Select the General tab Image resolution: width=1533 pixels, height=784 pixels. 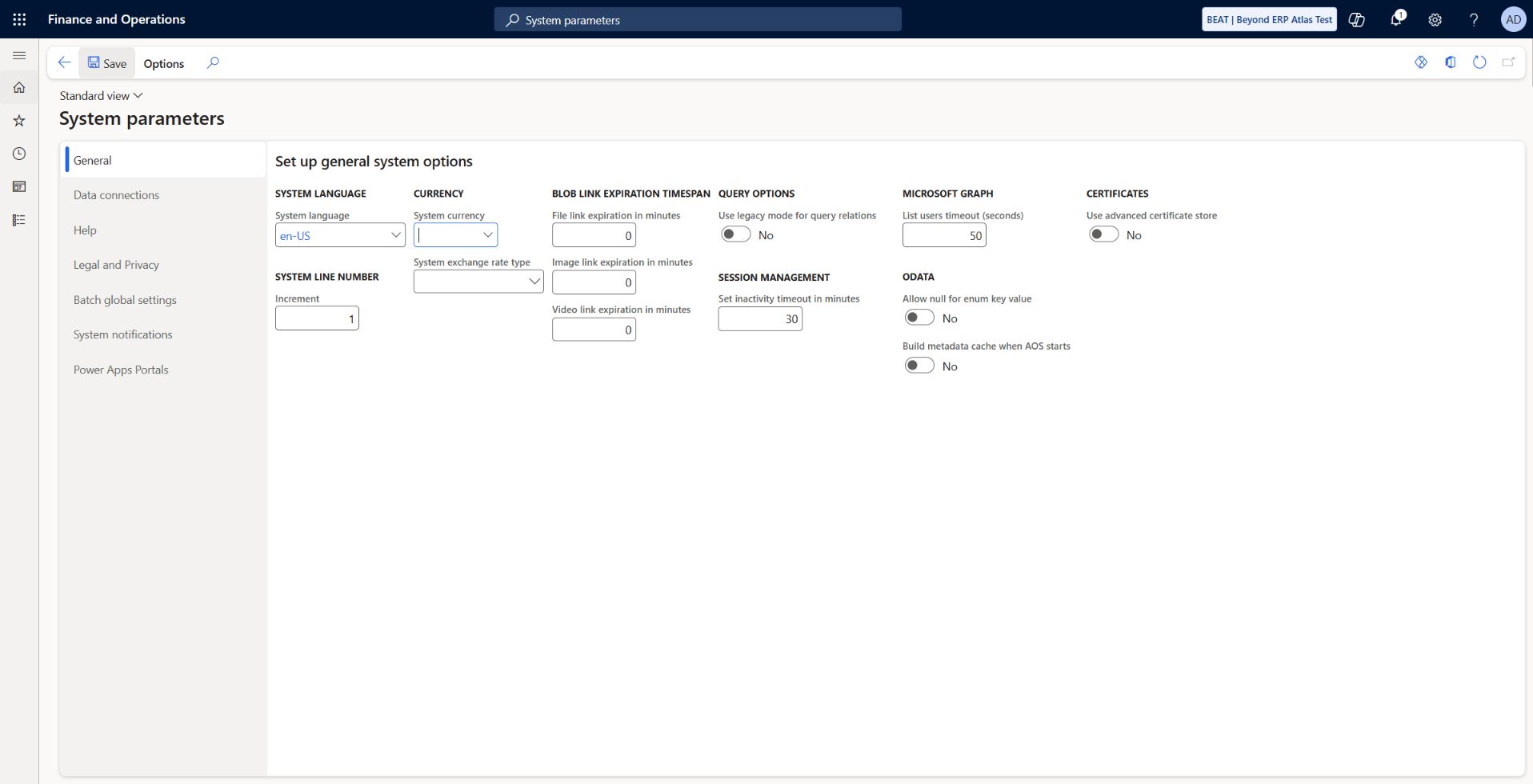(165, 160)
